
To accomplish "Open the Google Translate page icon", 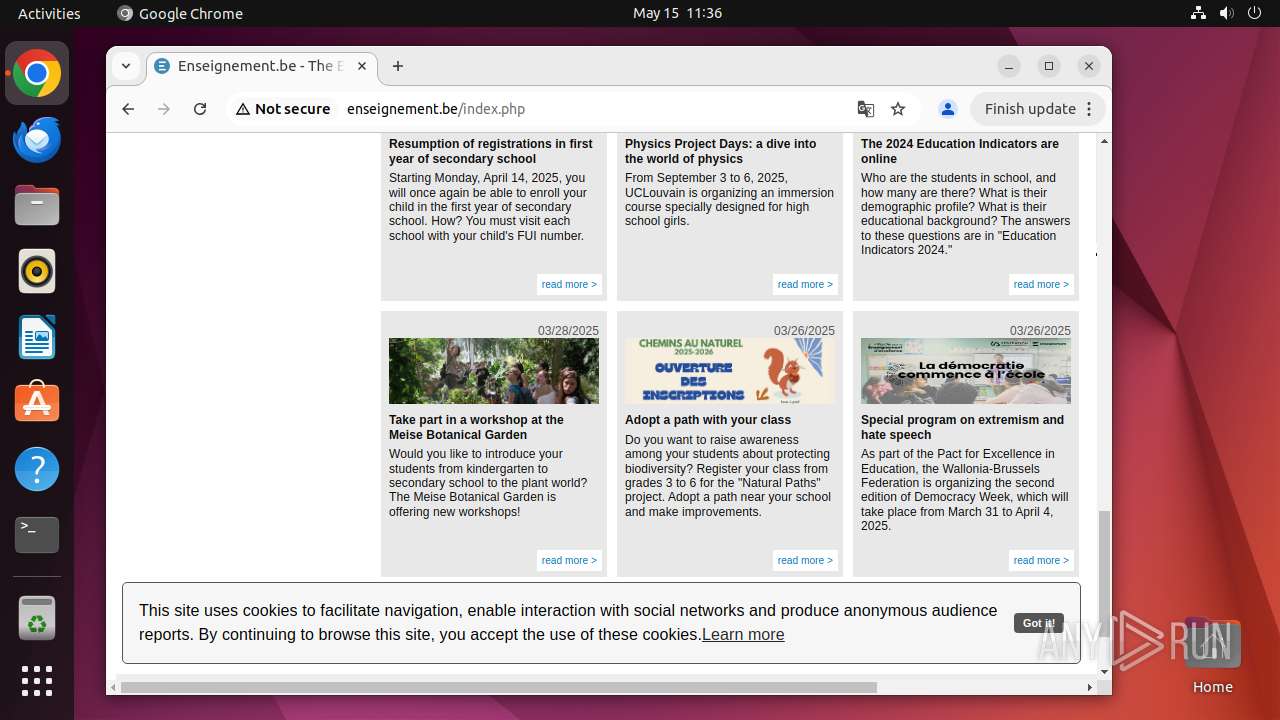I will (866, 109).
